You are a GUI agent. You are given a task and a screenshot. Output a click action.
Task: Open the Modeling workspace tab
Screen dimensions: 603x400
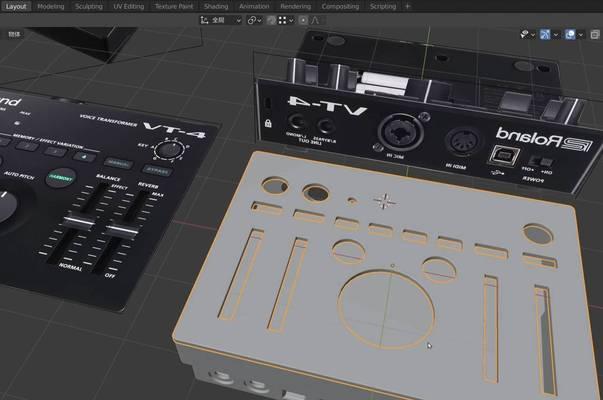[x=51, y=6]
